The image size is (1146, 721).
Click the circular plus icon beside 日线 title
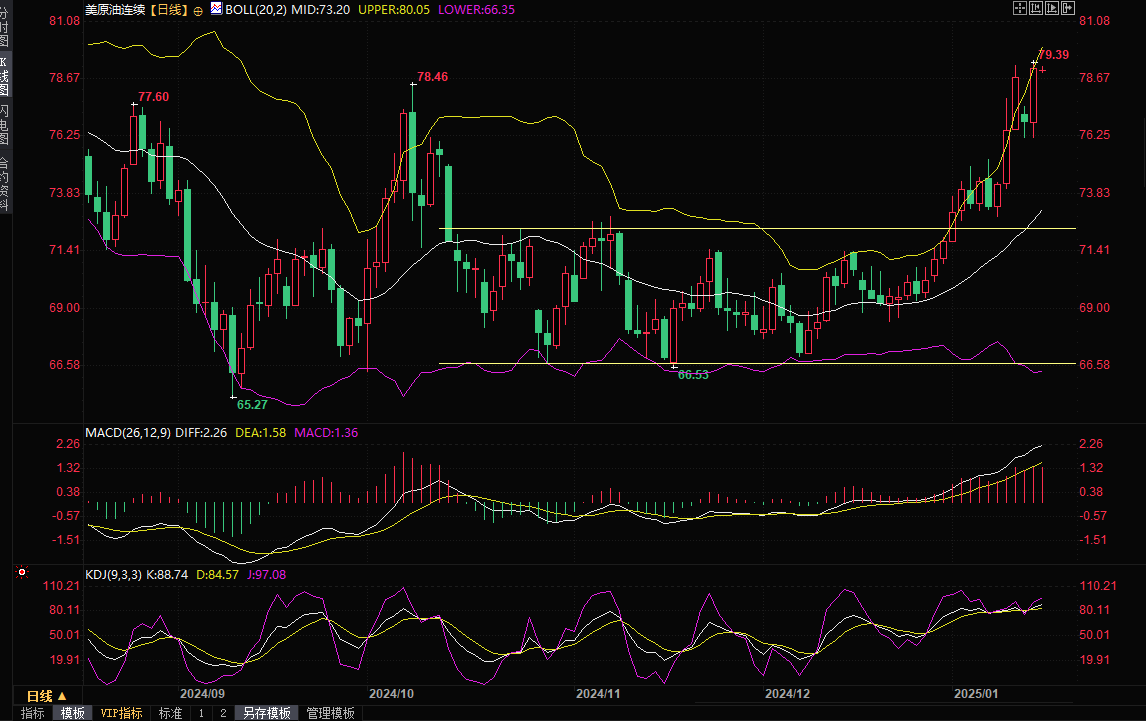(198, 10)
